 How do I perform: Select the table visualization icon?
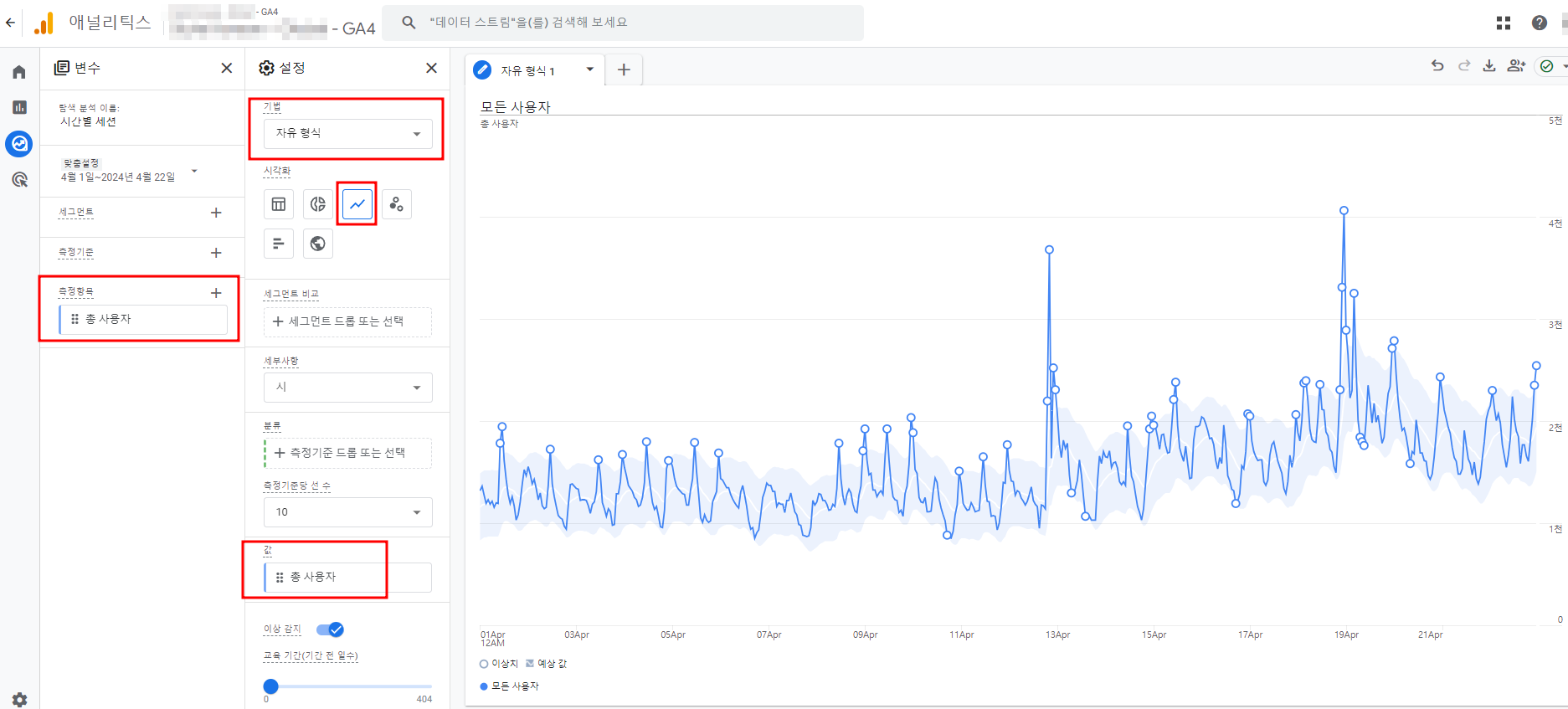click(x=279, y=204)
